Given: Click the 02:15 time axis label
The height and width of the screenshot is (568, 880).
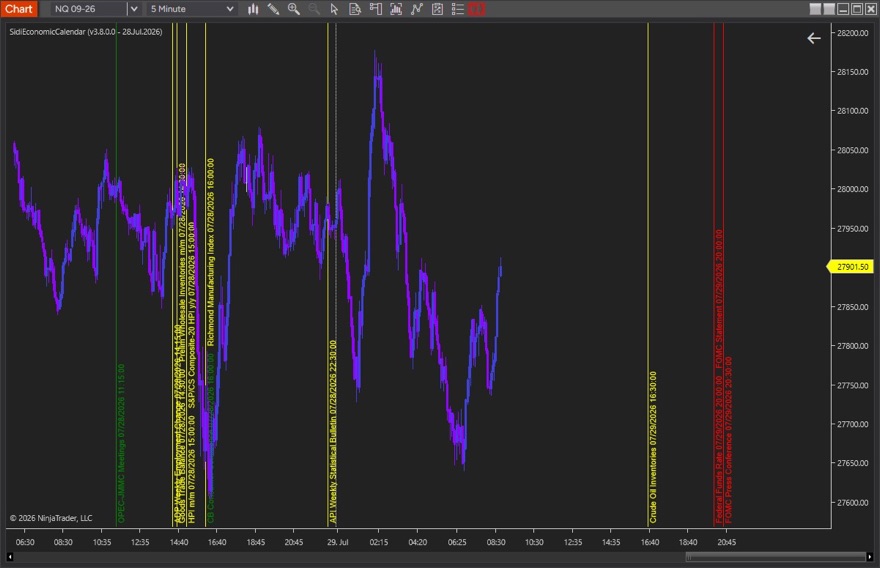Looking at the screenshot, I should point(378,542).
